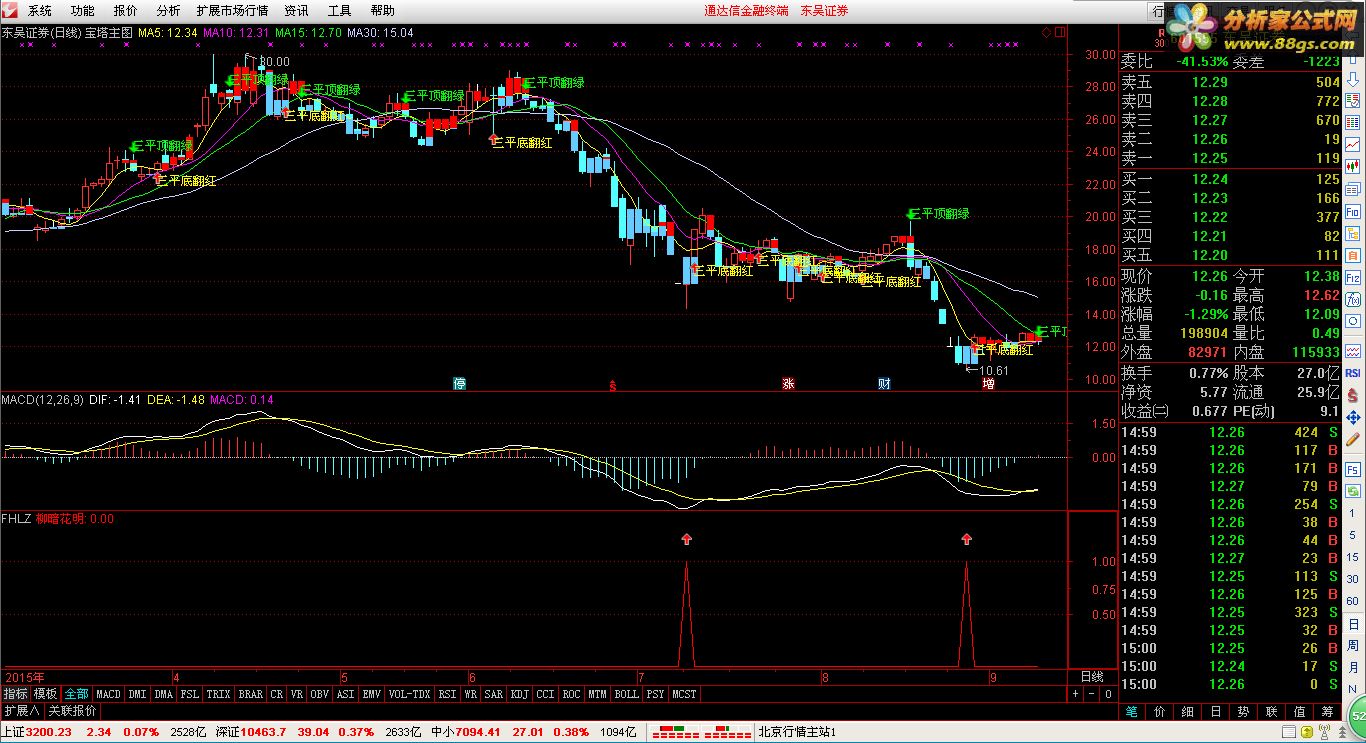Click the '停' event marker on chart
Screen dimensions: 1366x743
(x=460, y=383)
